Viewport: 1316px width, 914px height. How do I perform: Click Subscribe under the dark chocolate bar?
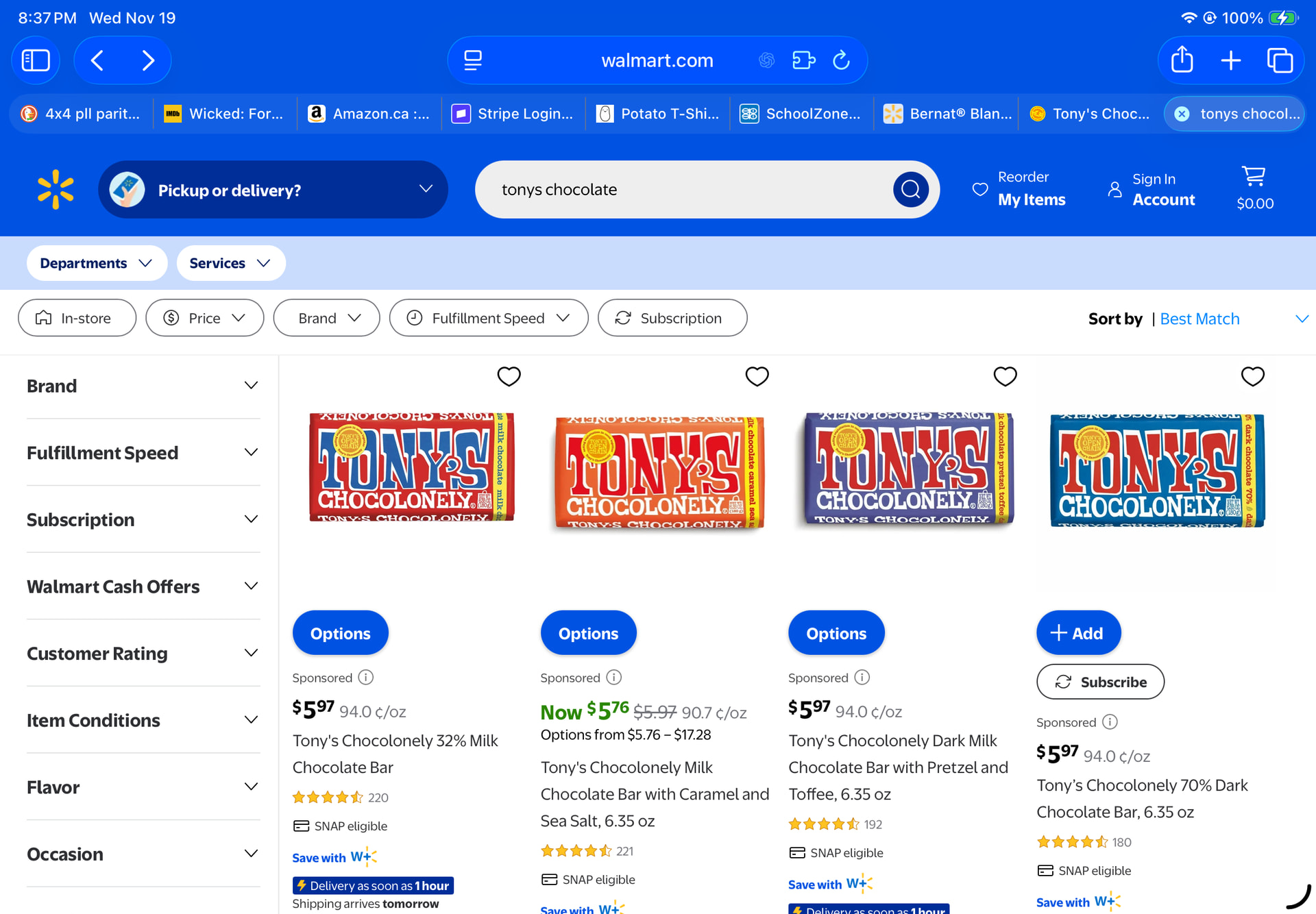pos(1100,682)
